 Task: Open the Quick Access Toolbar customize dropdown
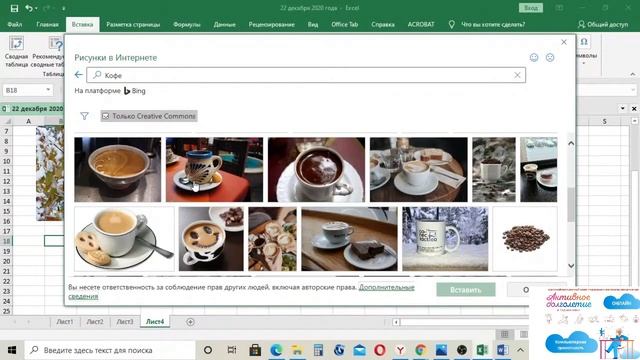coord(64,9)
